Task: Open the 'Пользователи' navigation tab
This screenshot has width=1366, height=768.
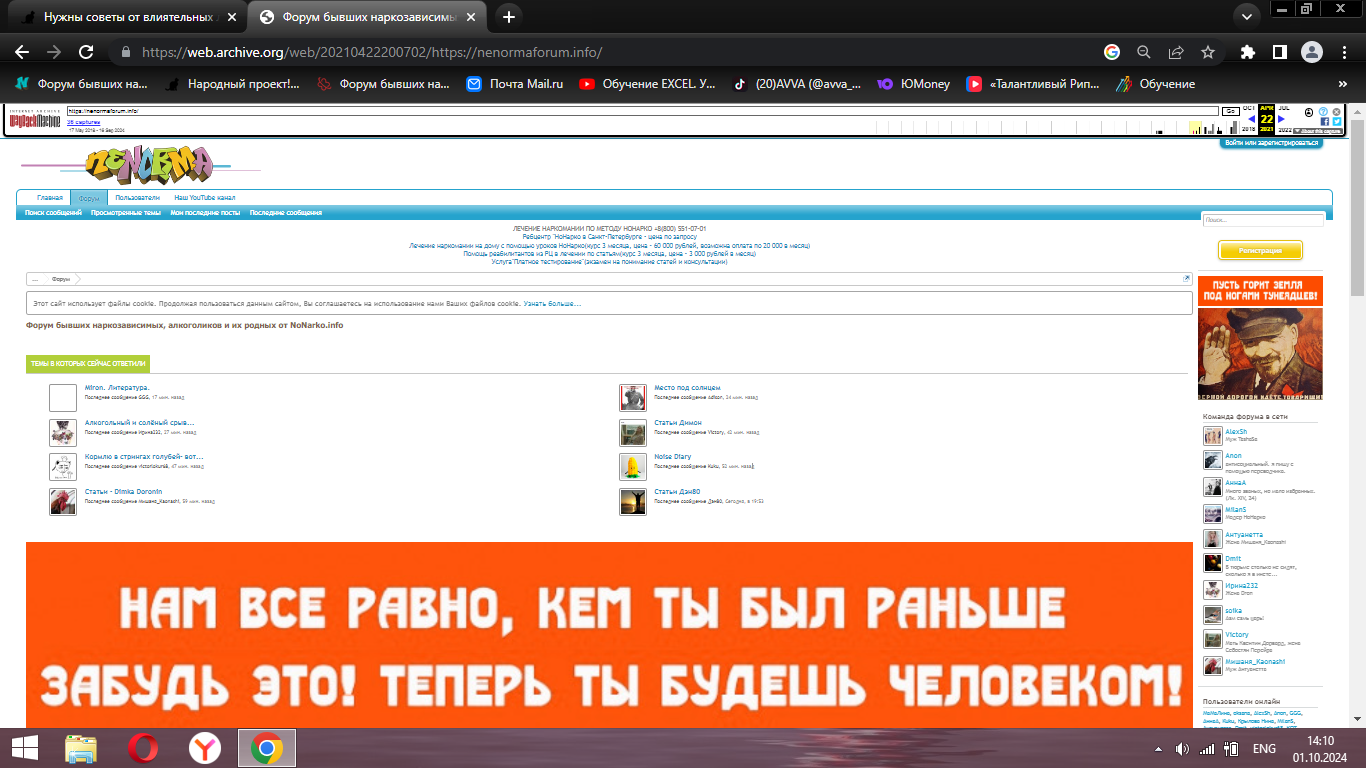Action: tap(137, 198)
